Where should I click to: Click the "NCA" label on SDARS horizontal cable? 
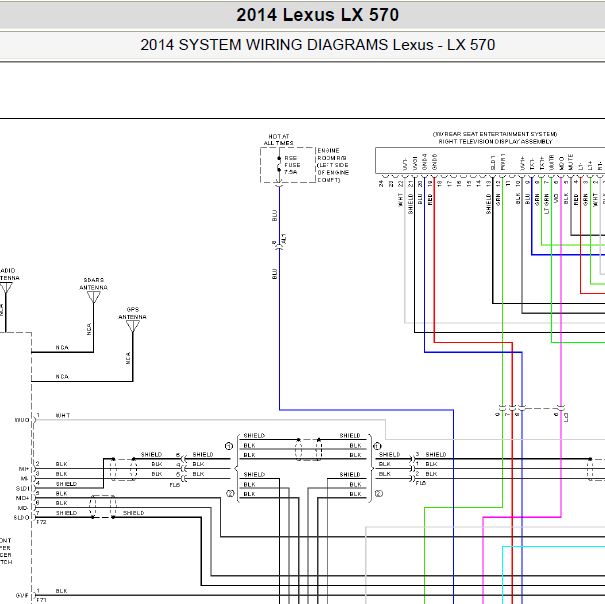tap(62, 347)
